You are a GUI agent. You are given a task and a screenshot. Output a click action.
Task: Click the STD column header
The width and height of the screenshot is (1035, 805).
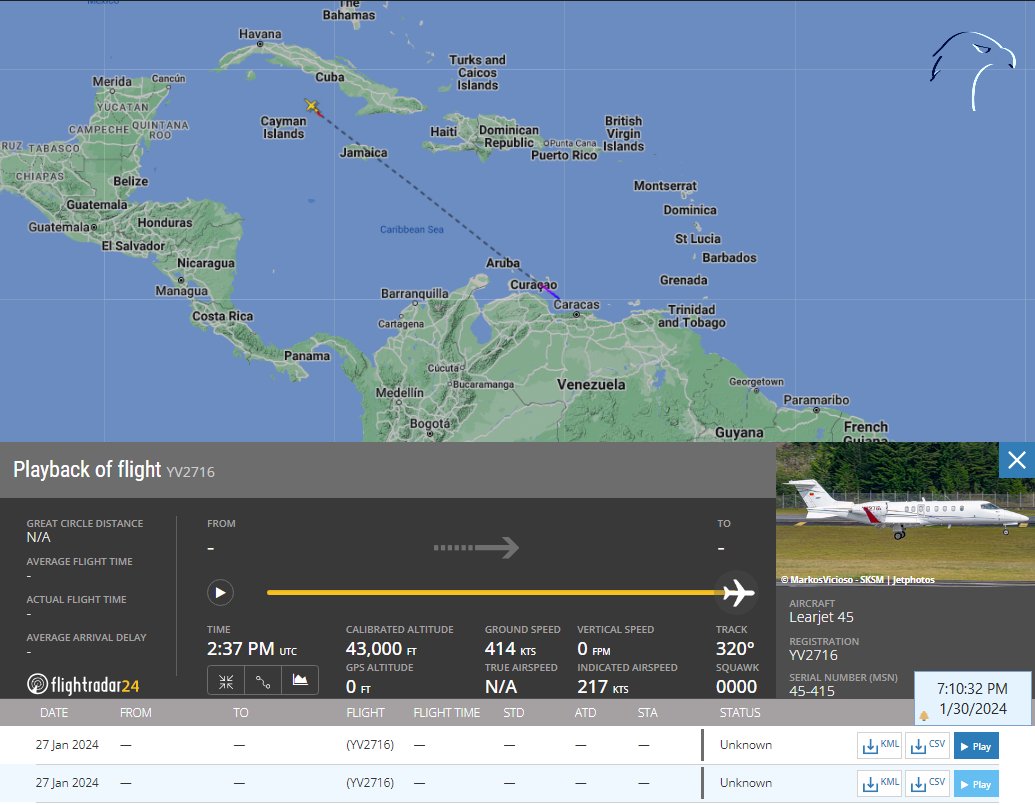(x=514, y=713)
